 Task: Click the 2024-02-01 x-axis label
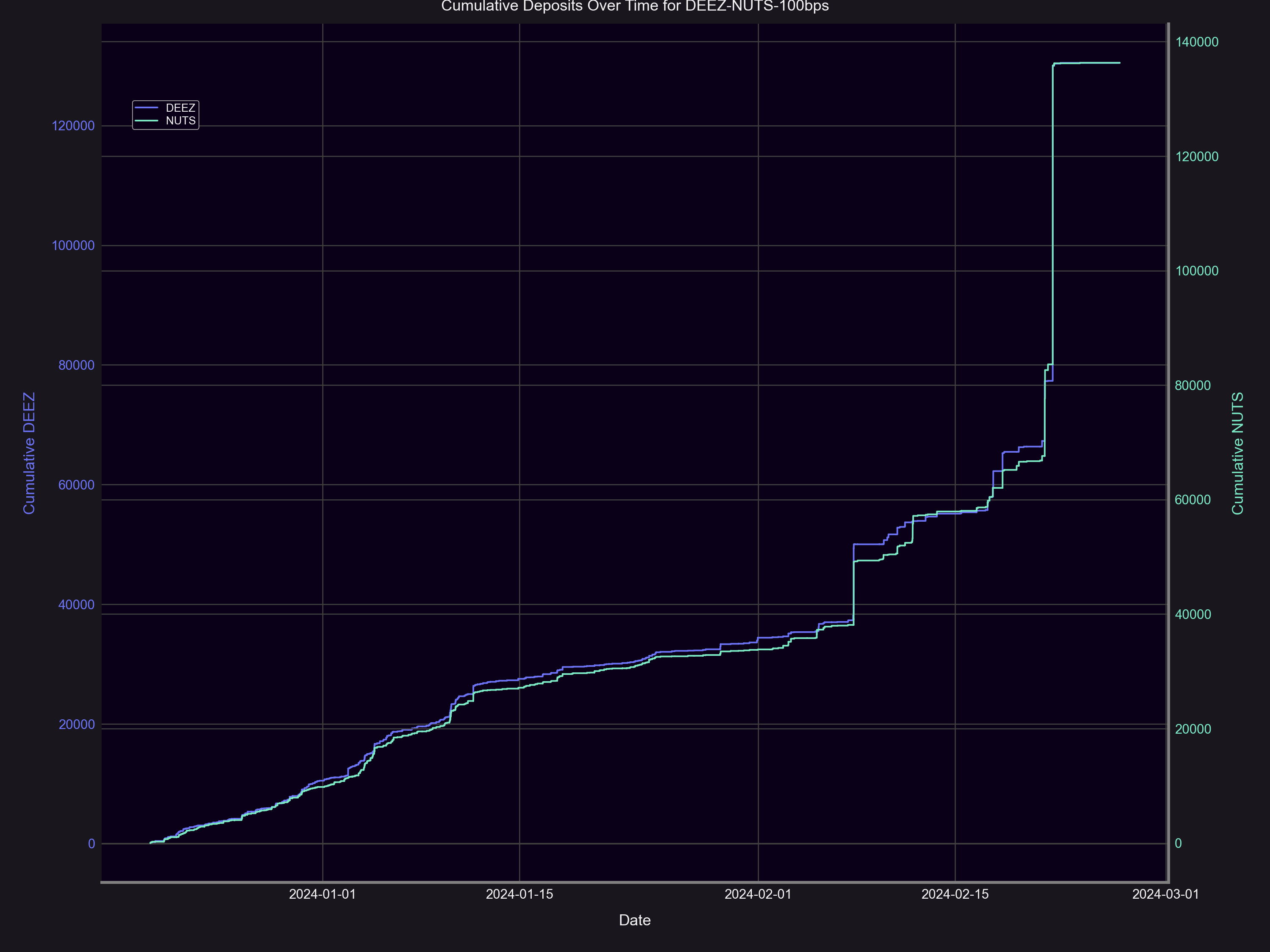point(758,894)
